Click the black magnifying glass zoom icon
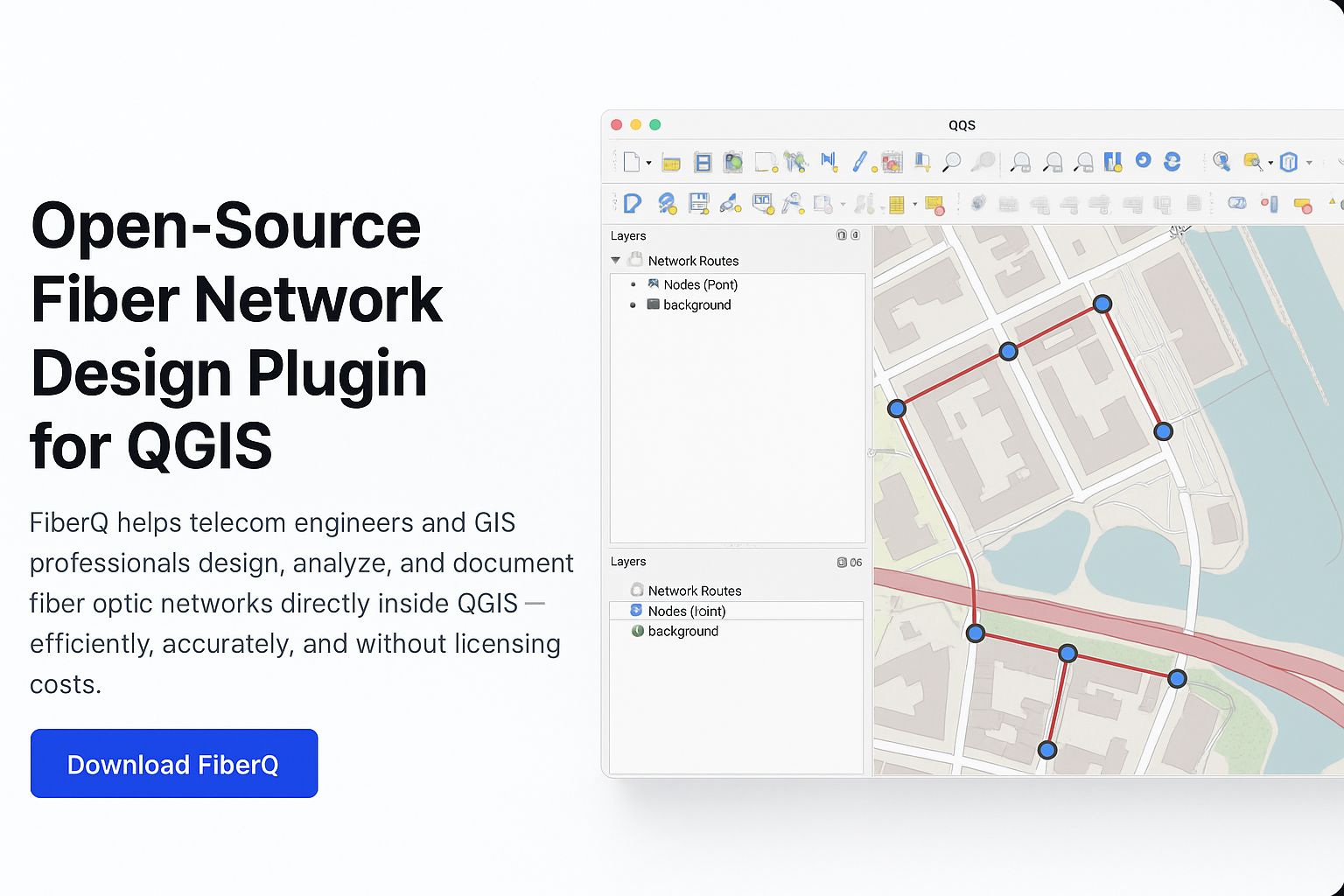1344x896 pixels. point(951,162)
